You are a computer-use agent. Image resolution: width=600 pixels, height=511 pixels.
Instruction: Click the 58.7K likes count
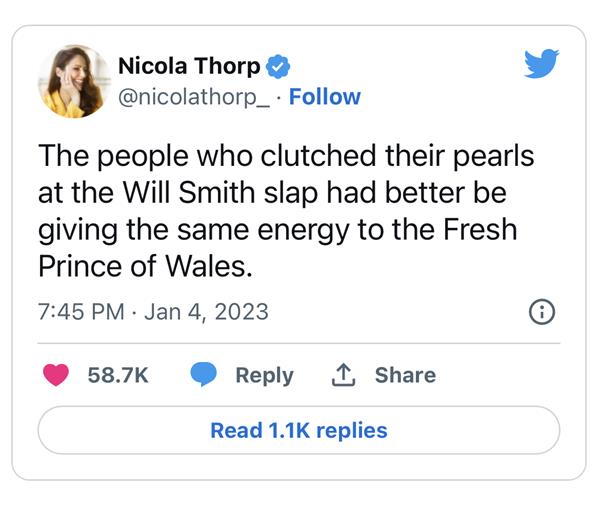click(118, 375)
